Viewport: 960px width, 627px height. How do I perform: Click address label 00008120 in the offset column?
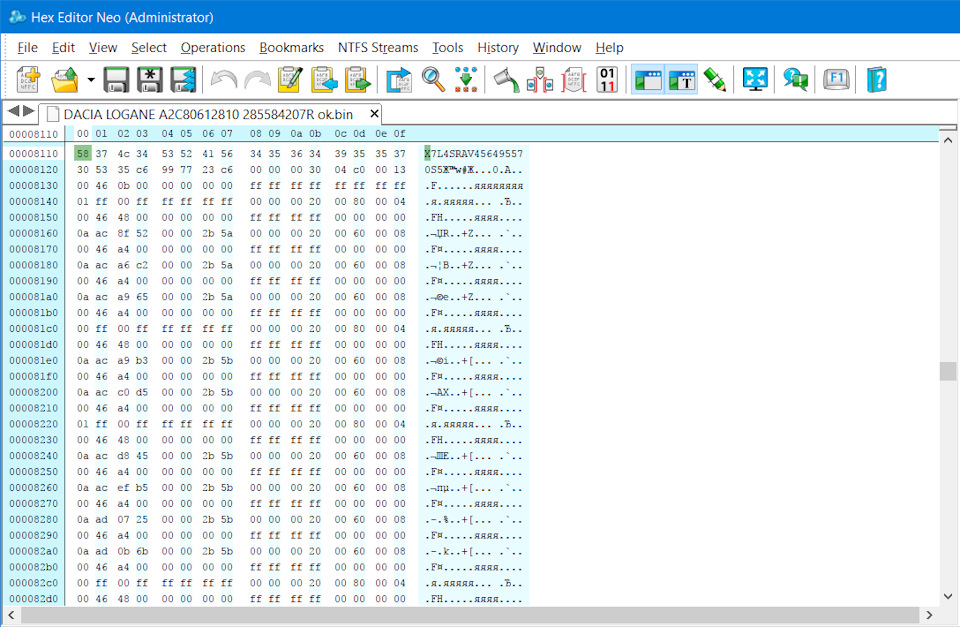(34, 170)
